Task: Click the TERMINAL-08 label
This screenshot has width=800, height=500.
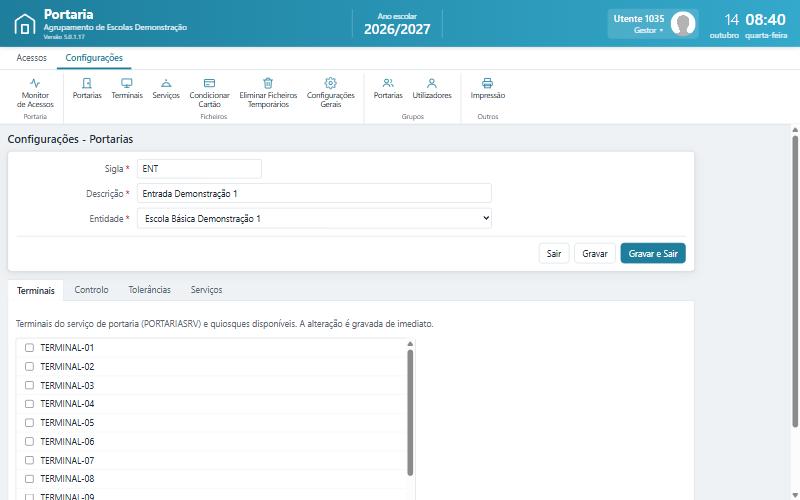Action: point(67,479)
